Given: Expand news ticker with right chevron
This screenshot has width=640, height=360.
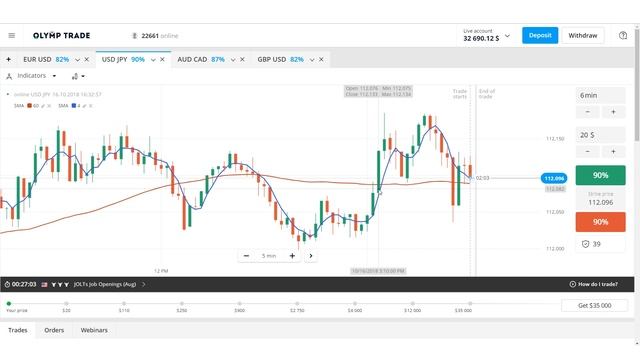Looking at the screenshot, I should pos(144,284).
